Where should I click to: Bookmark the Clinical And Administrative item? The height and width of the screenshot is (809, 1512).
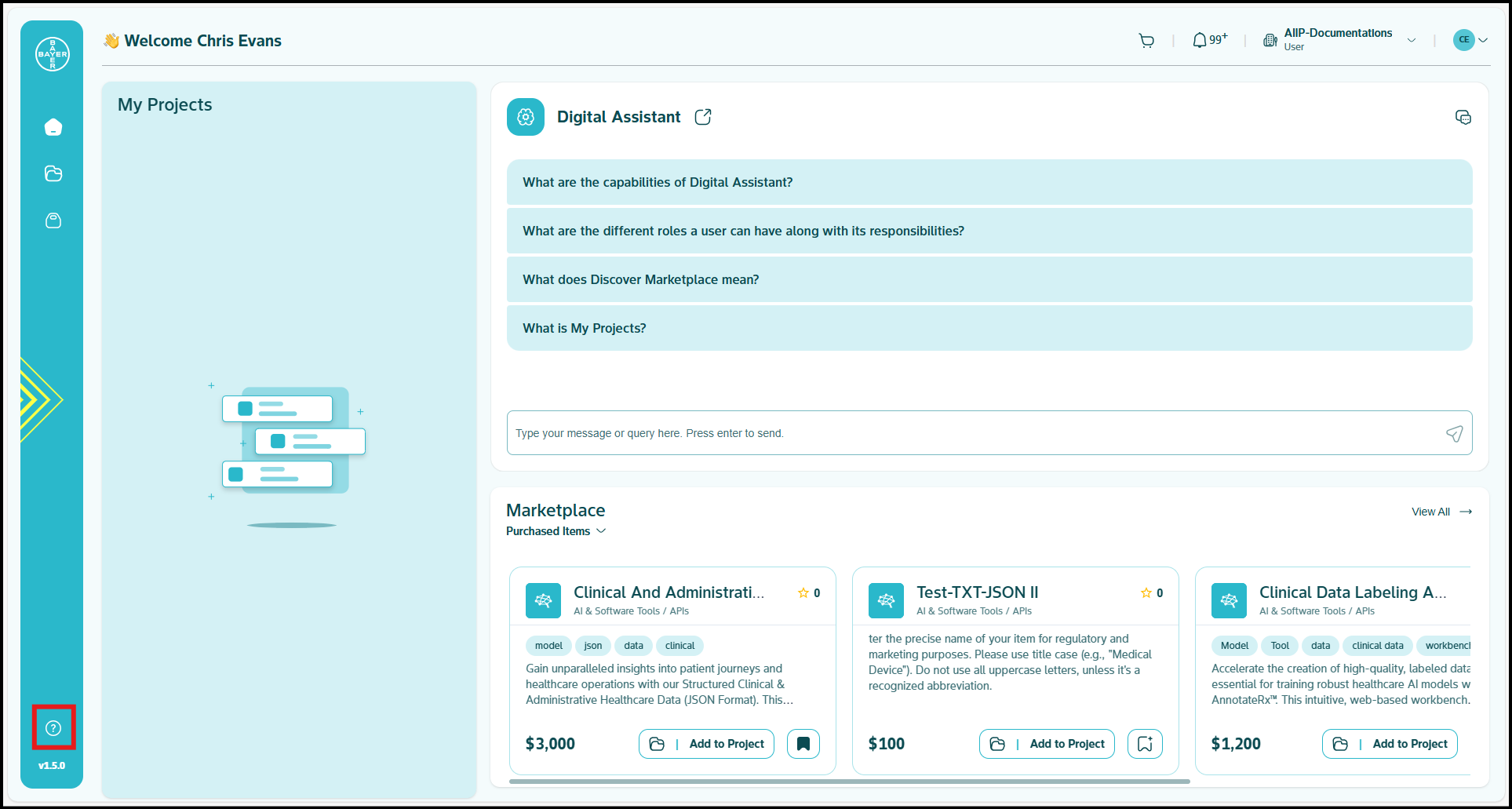pos(803,743)
